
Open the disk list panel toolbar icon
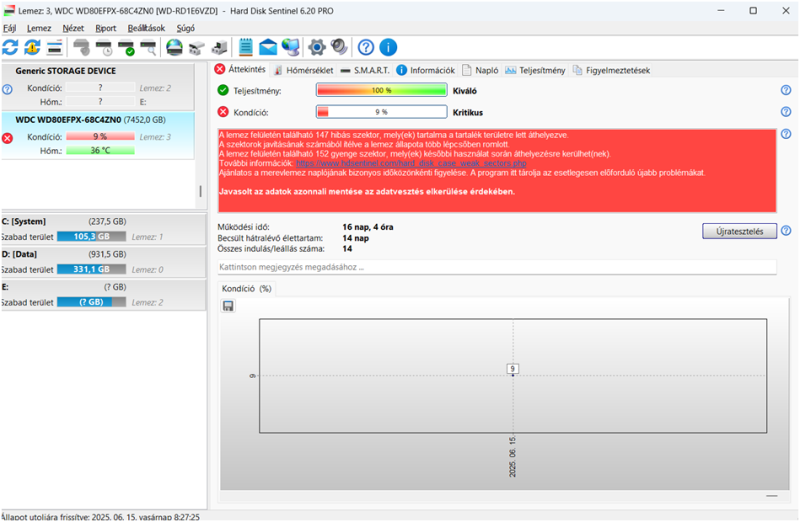[54, 47]
